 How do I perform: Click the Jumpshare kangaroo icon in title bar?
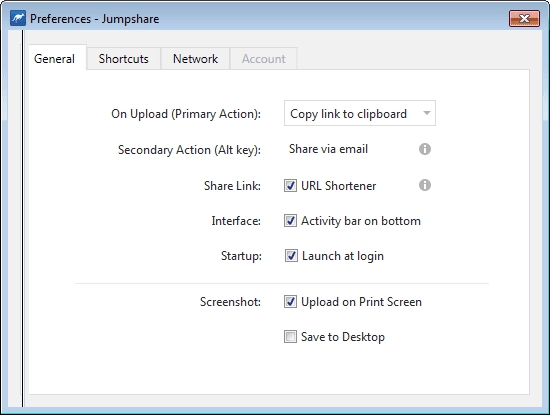[x=18, y=18]
